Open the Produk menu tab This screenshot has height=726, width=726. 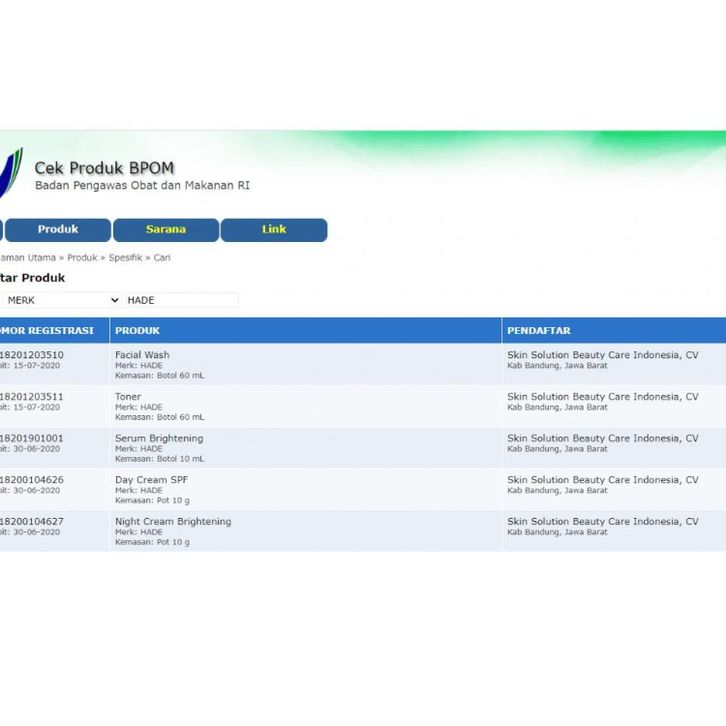58,230
